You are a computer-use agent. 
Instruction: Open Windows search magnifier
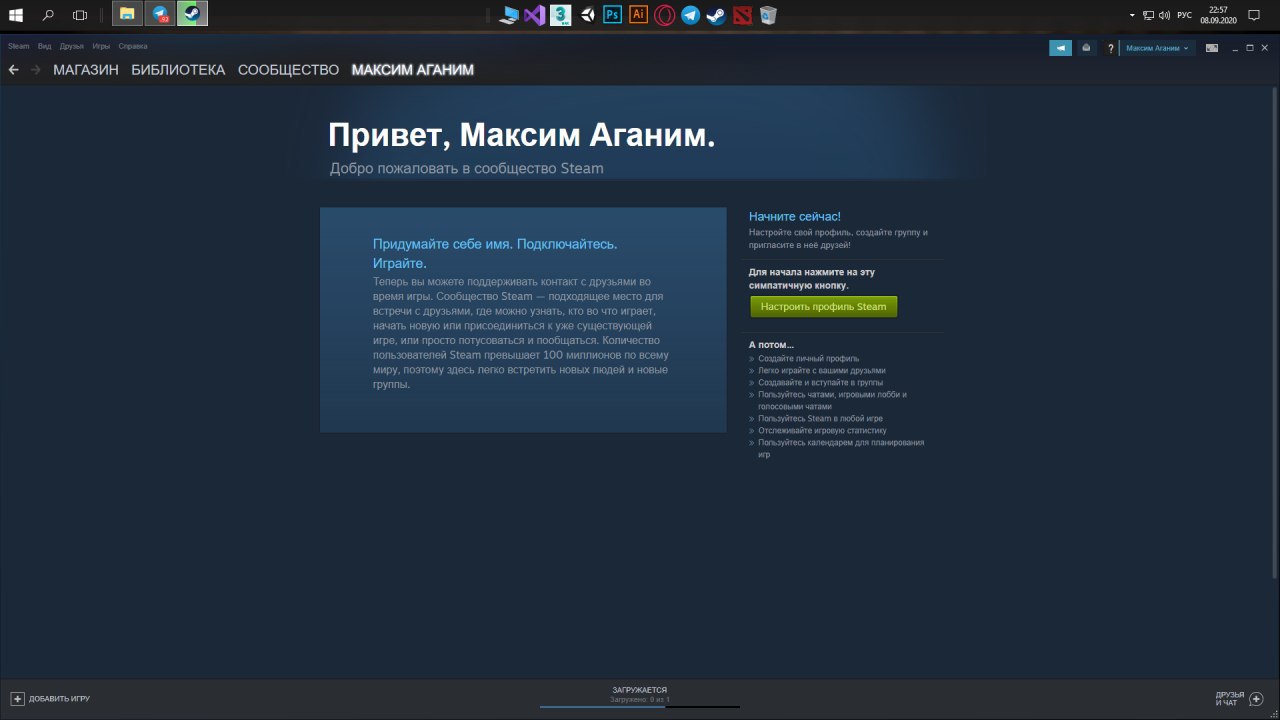[48, 14]
